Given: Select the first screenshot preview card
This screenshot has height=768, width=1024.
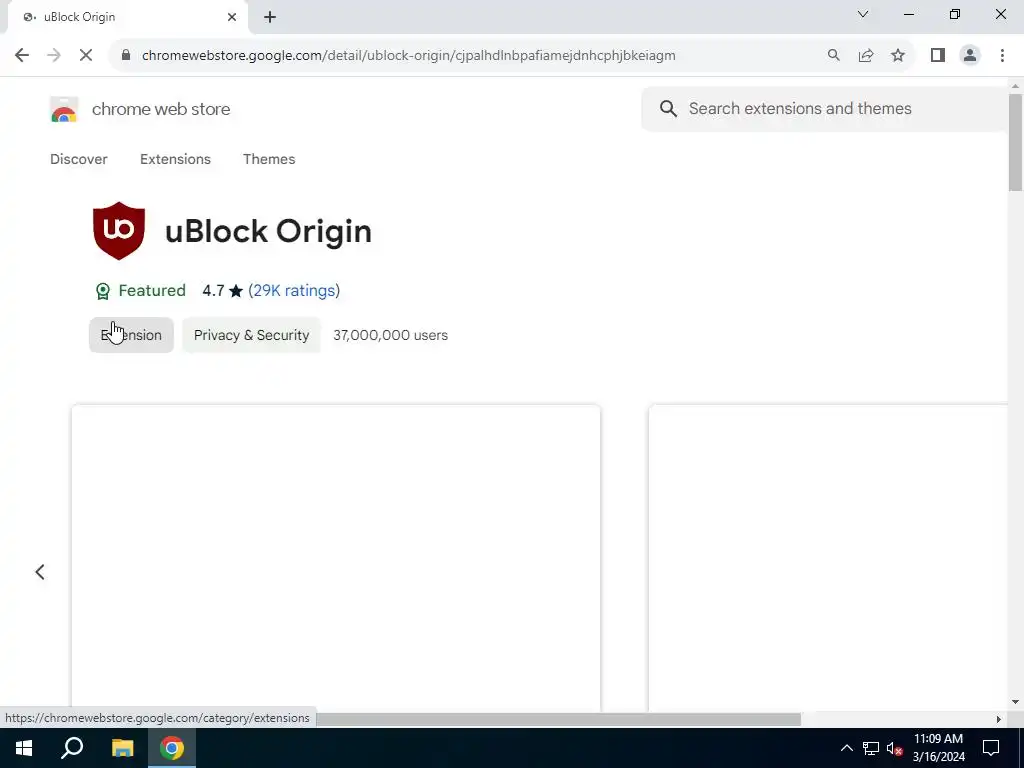Looking at the screenshot, I should click(336, 558).
